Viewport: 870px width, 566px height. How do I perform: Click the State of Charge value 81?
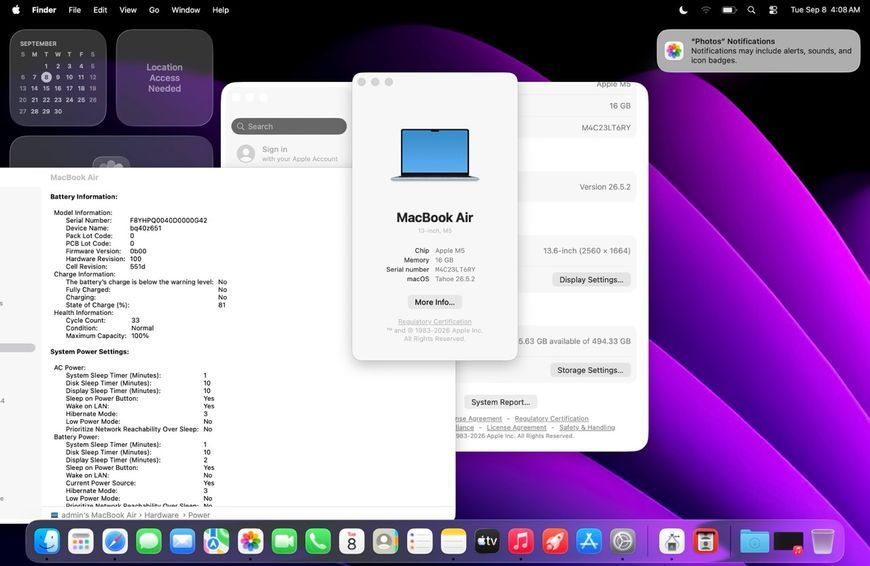click(x=222, y=305)
